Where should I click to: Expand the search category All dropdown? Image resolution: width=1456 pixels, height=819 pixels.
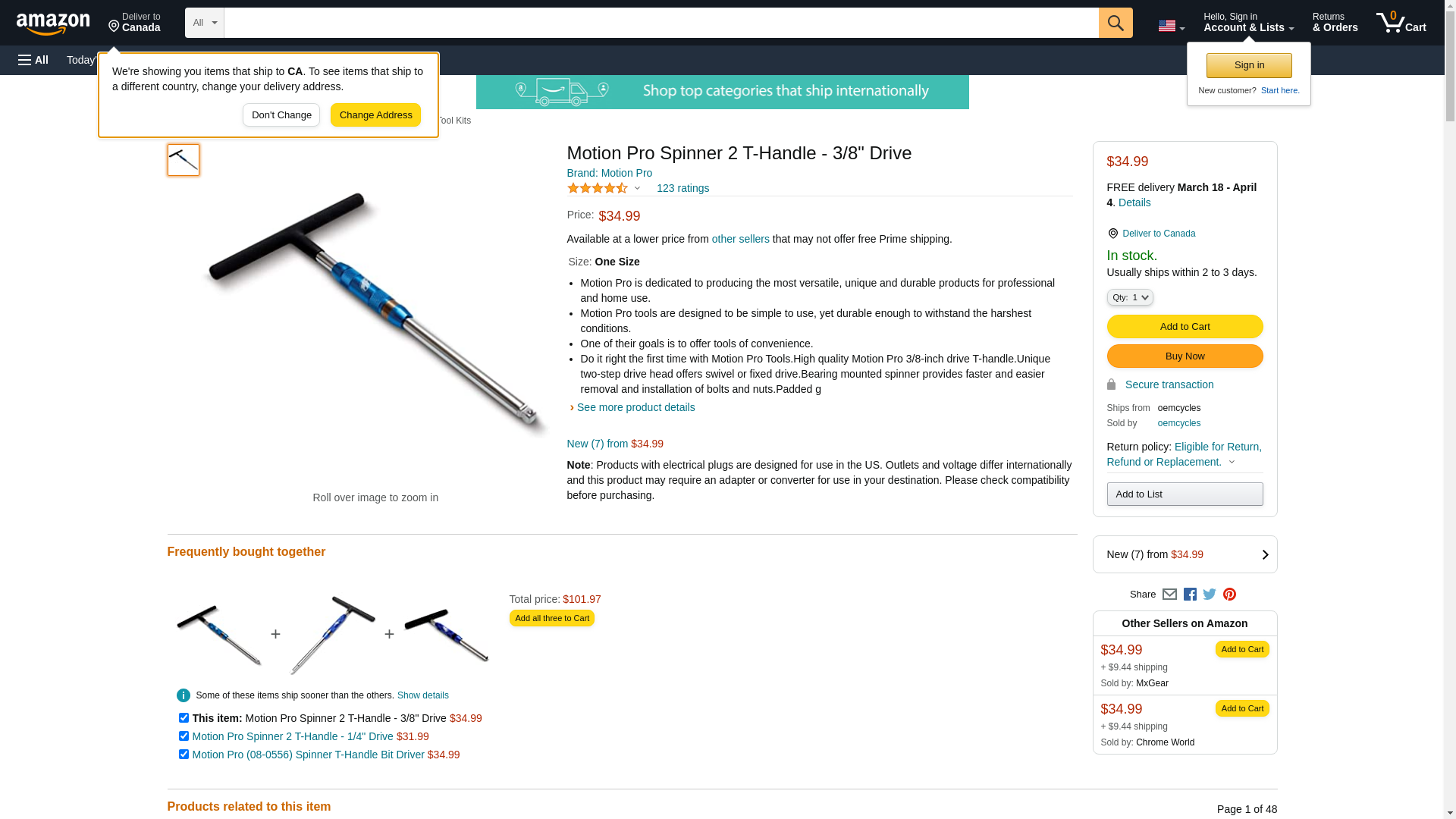pos(205,23)
